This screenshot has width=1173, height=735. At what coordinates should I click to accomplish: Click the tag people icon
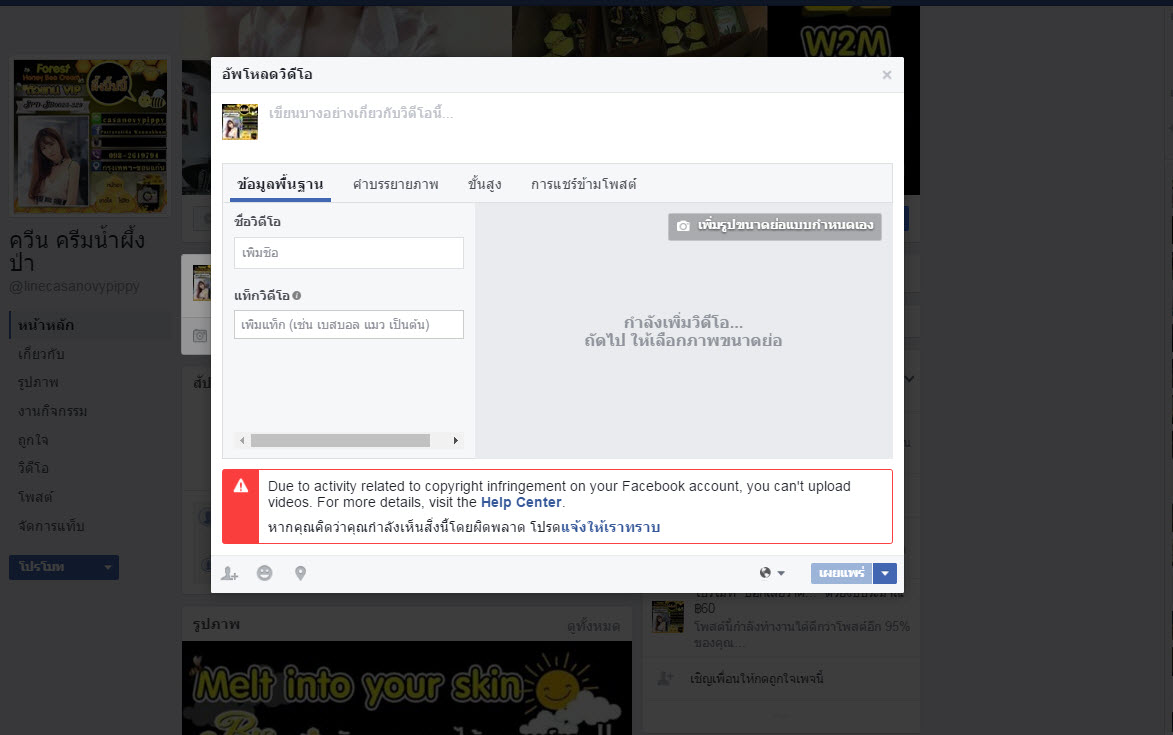(x=230, y=573)
